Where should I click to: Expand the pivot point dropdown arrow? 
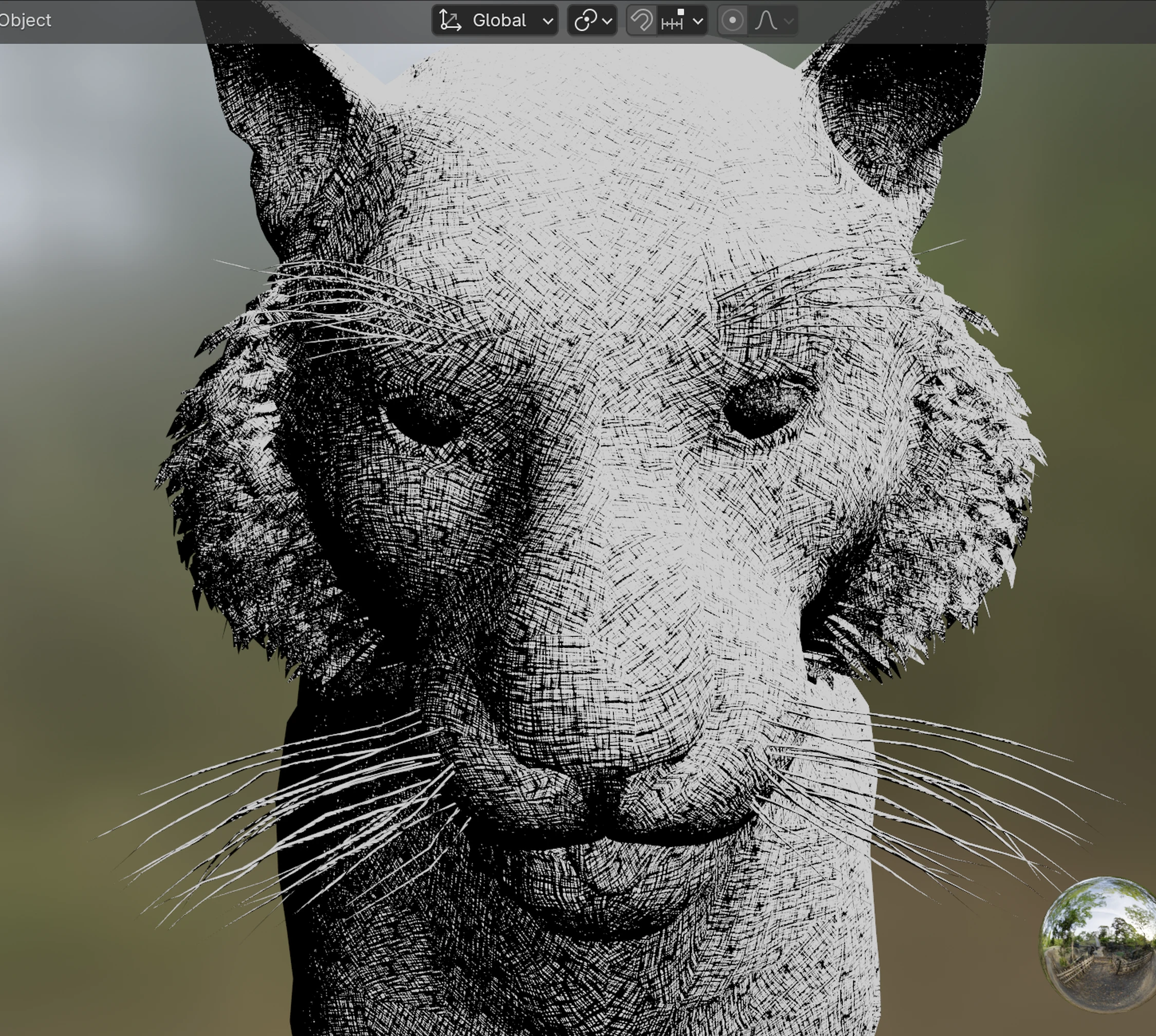607,22
